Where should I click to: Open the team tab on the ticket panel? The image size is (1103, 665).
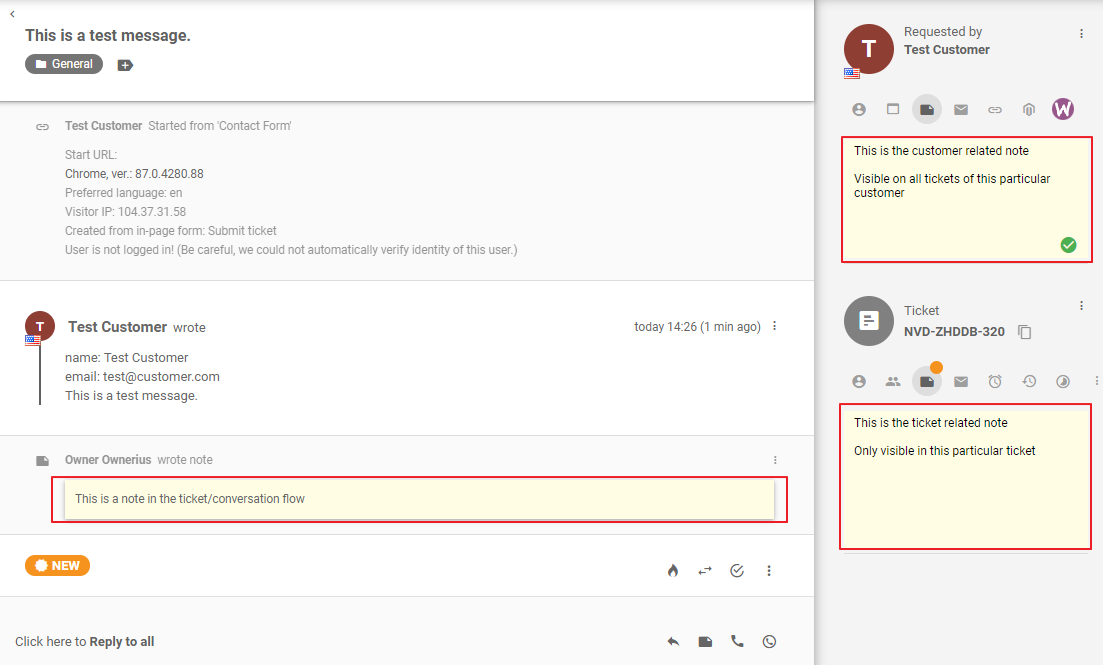pyautogui.click(x=892, y=381)
